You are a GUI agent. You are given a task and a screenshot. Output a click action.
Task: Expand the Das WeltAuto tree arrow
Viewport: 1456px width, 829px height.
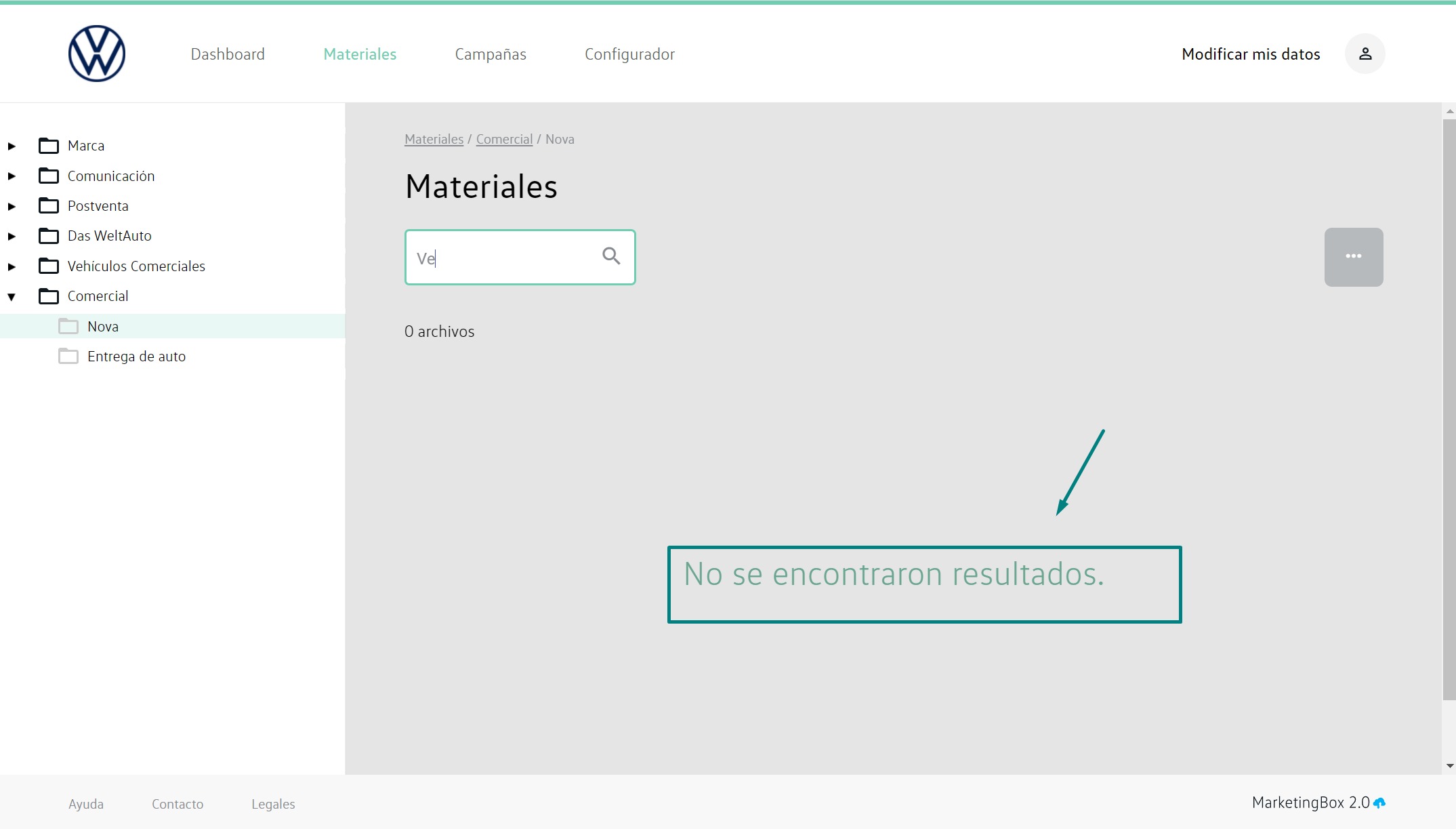pyautogui.click(x=12, y=236)
